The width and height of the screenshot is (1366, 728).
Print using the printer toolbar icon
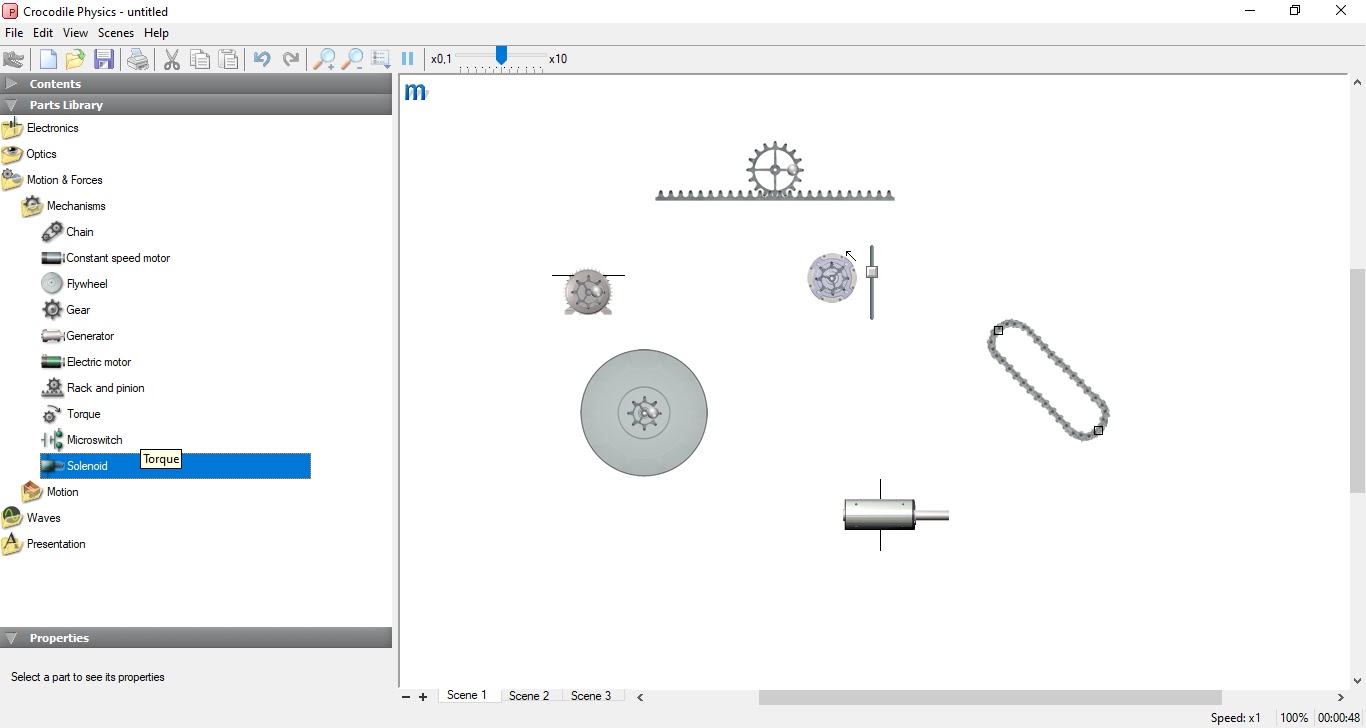(138, 59)
